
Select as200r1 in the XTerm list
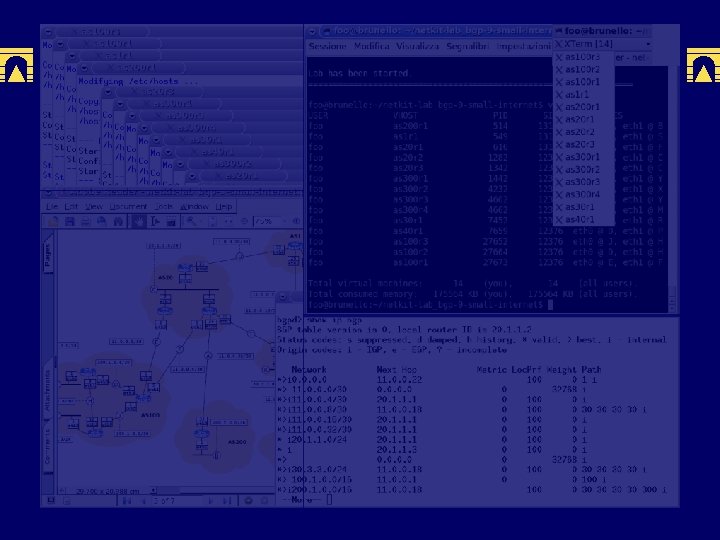(x=583, y=107)
